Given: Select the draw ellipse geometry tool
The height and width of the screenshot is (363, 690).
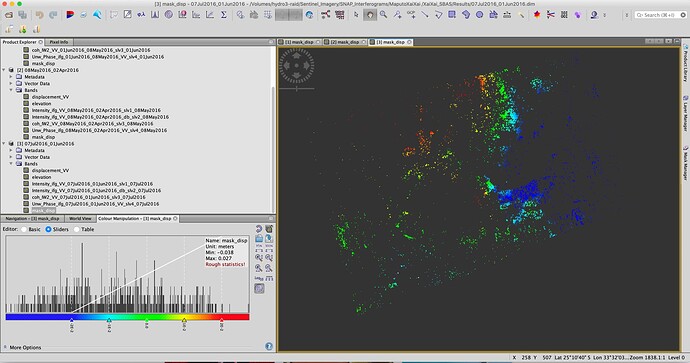Looking at the screenshot, I should pos(480,15).
